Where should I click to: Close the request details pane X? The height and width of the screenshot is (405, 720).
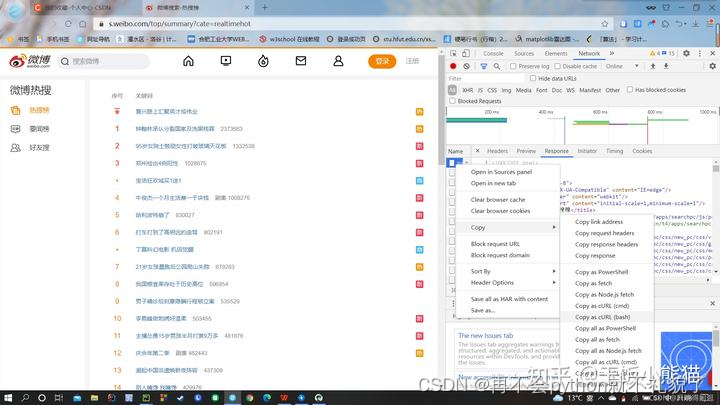[478, 151]
